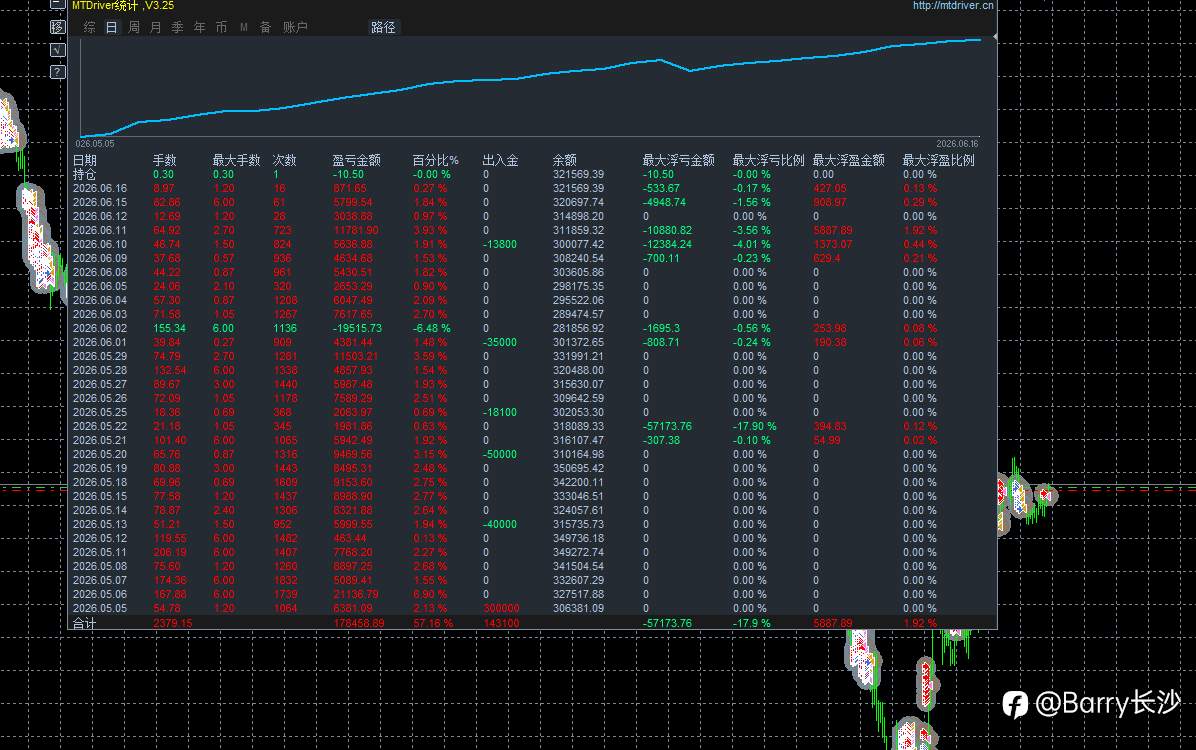Click the 21136.79 profit cell

(x=353, y=594)
